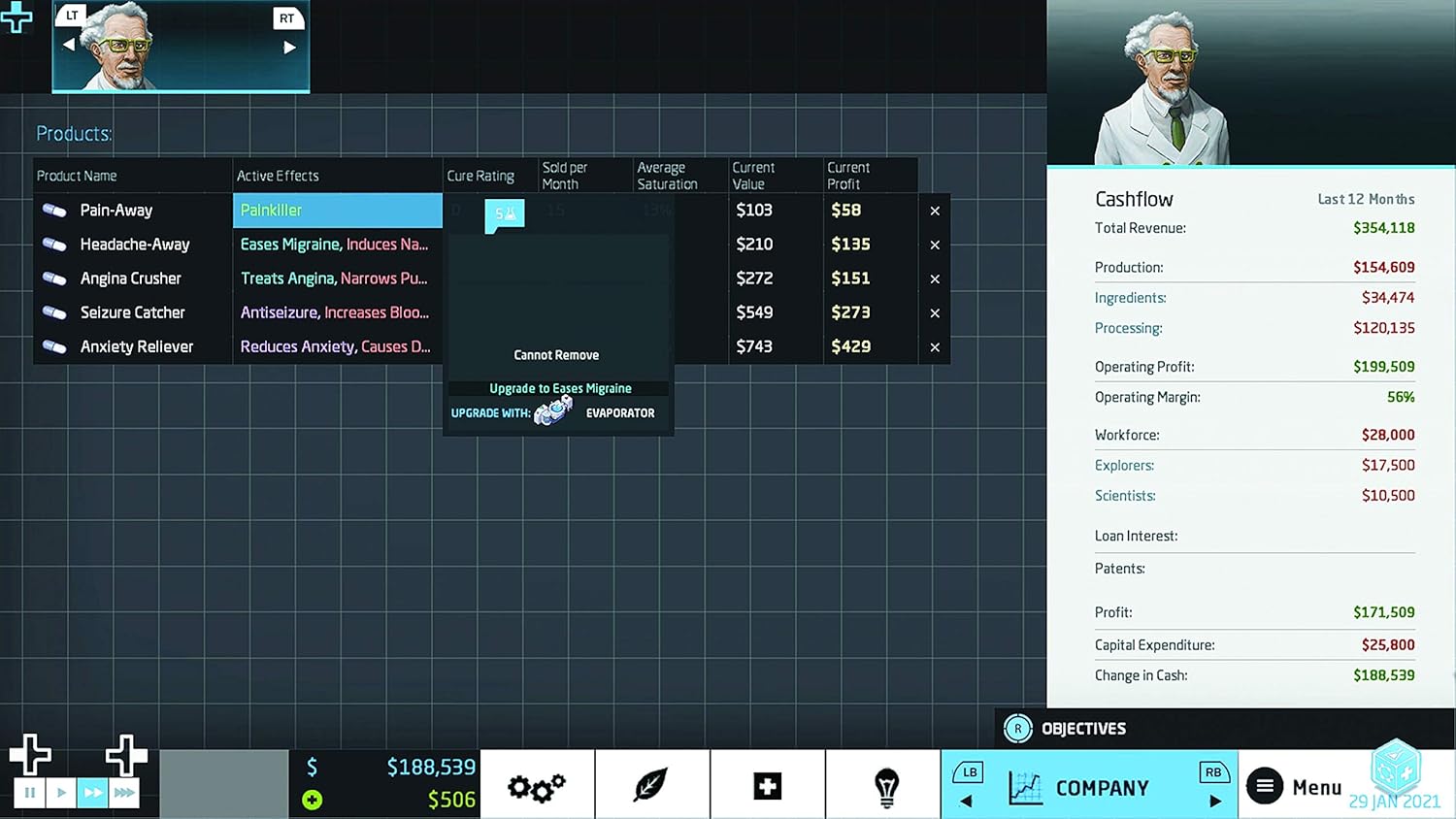1456x819 pixels.
Task: Open the production gears panel
Action: [537, 786]
